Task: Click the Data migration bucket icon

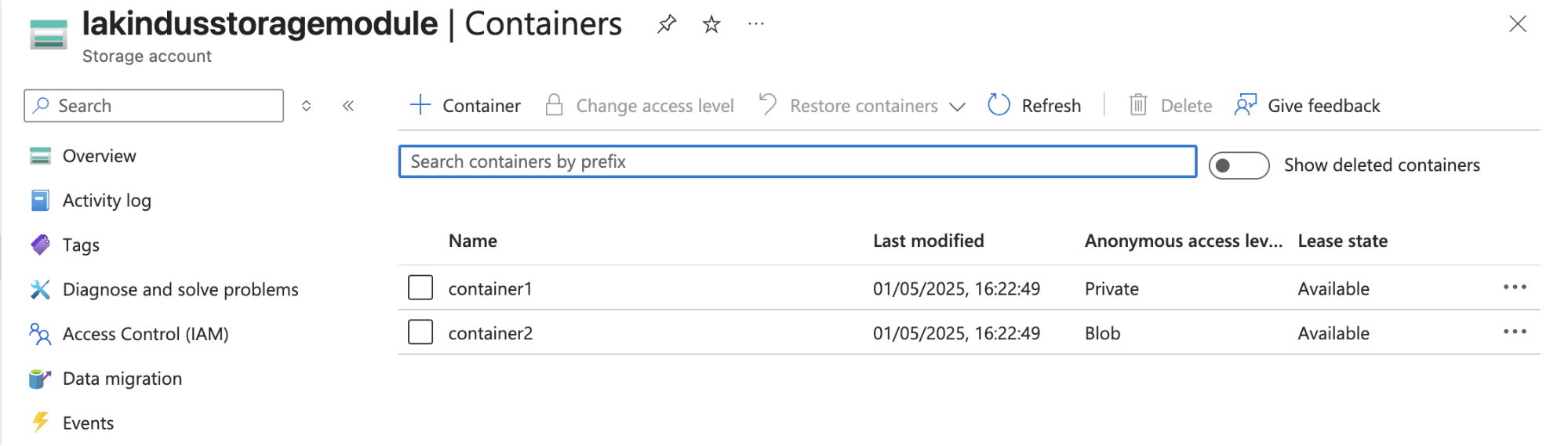Action: click(x=40, y=379)
